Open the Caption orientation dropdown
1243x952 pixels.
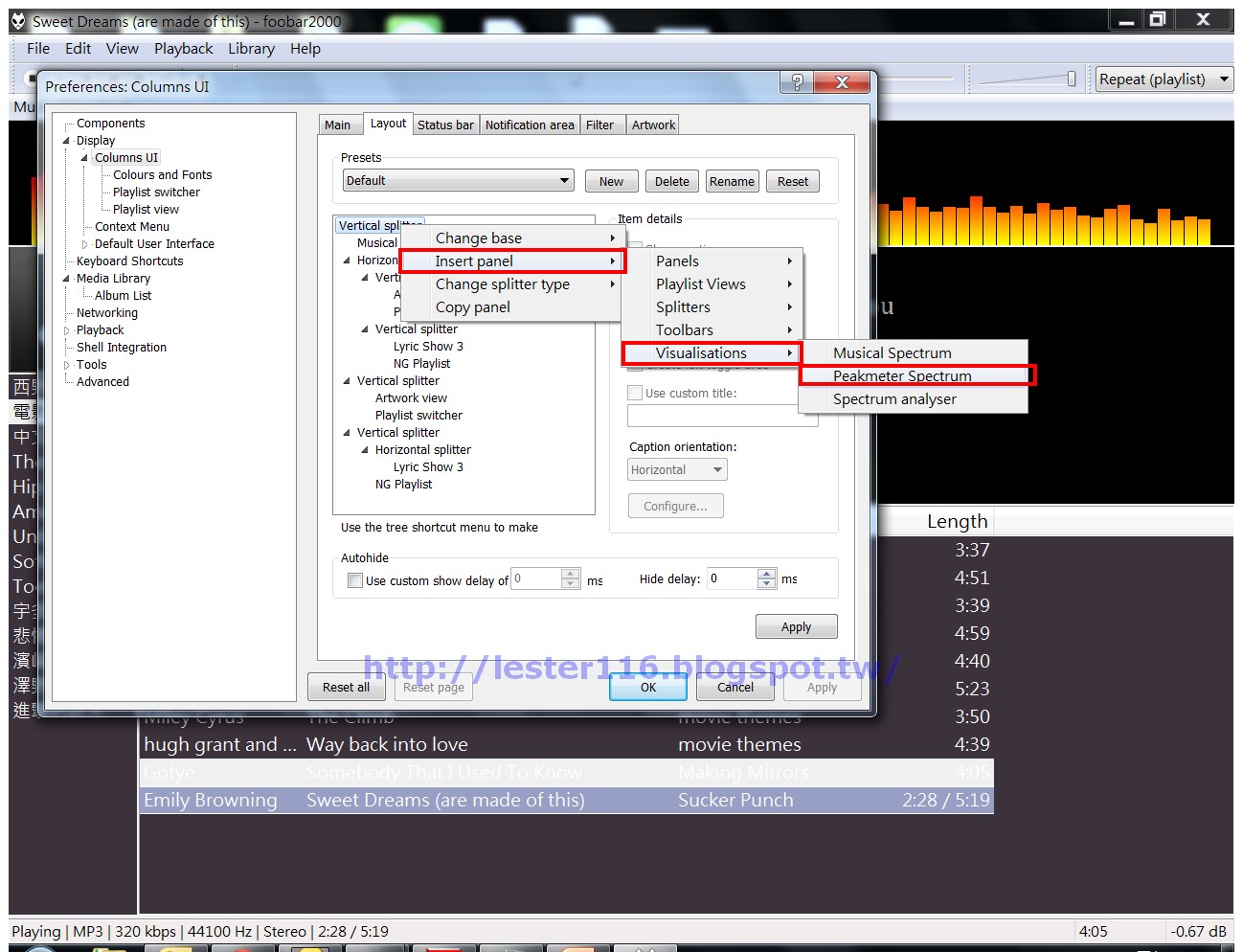tap(678, 470)
